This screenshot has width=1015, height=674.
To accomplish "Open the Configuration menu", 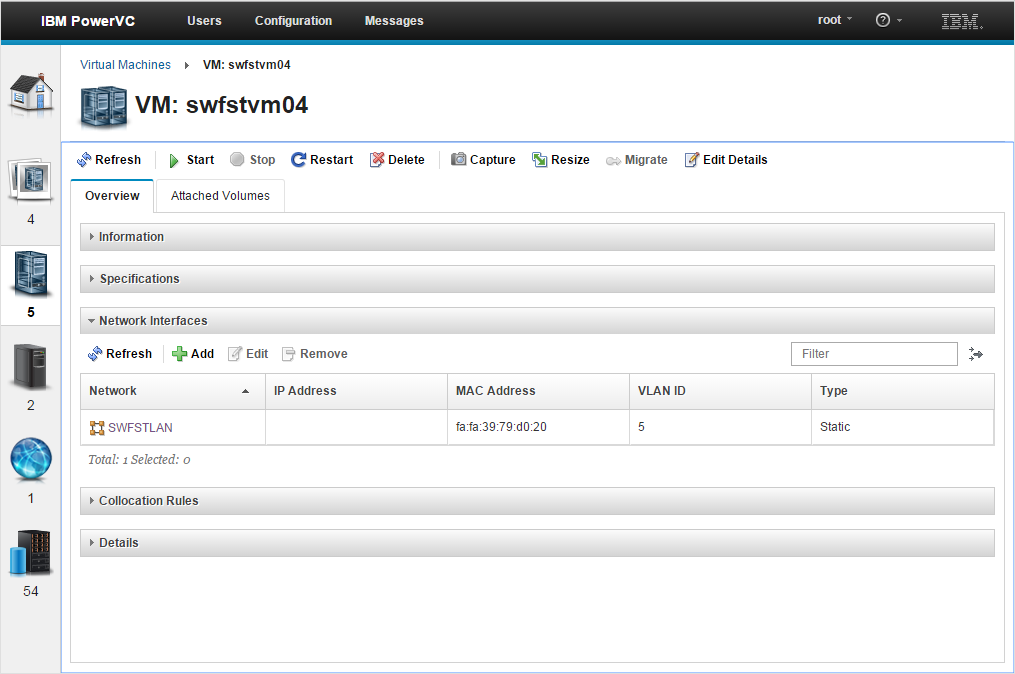I will tap(293, 21).
